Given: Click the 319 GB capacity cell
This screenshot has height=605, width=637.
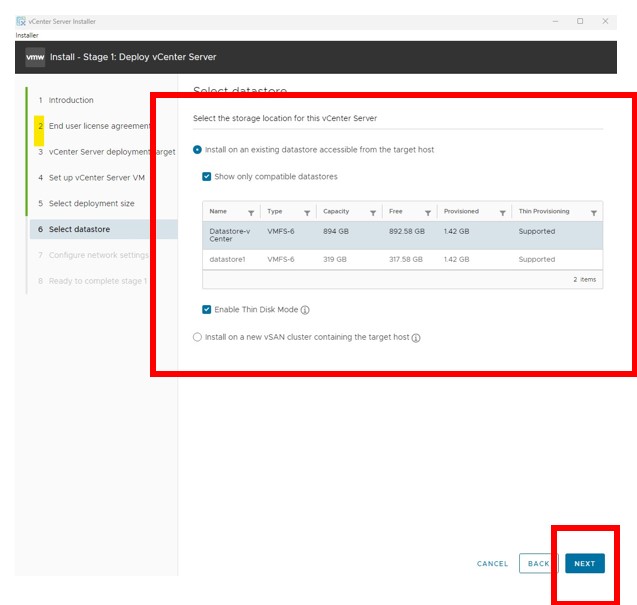Looking at the screenshot, I should click(x=335, y=259).
